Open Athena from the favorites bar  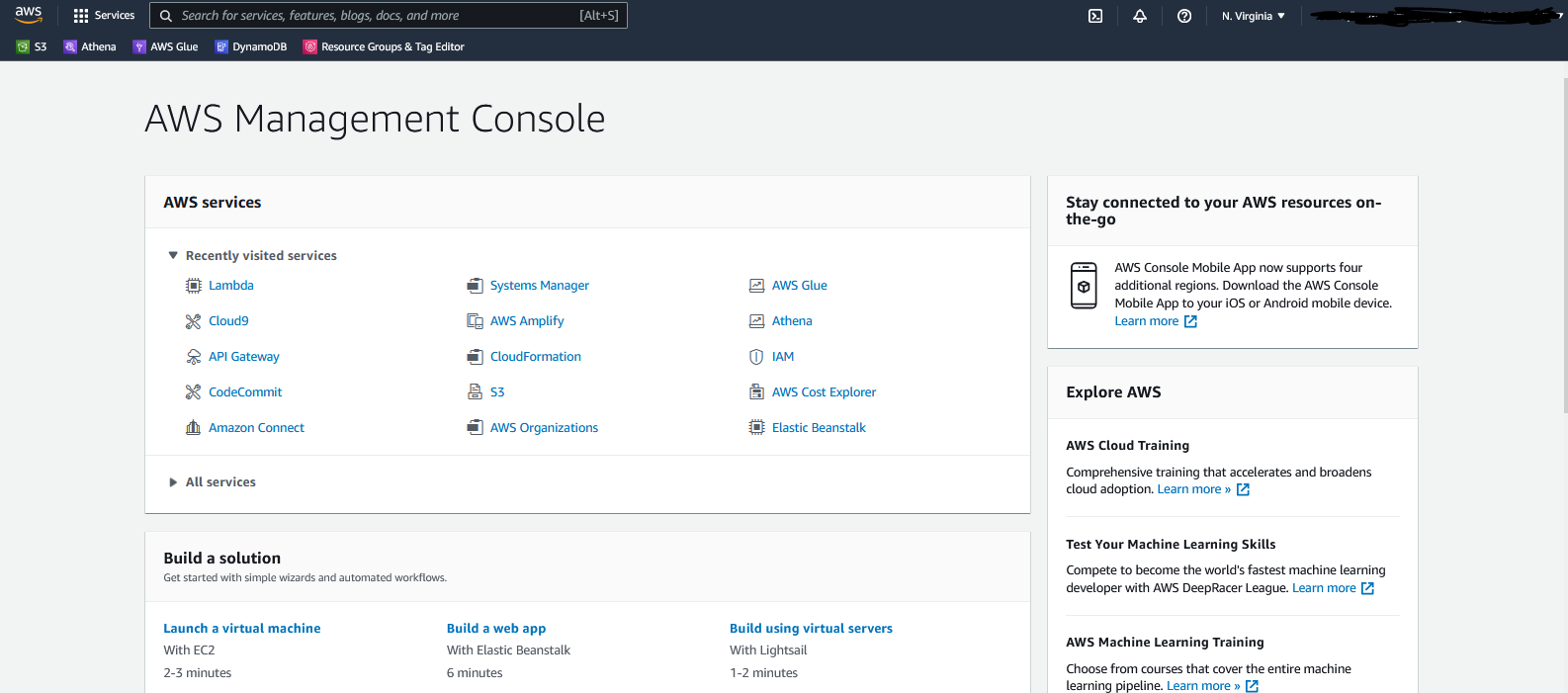point(99,46)
